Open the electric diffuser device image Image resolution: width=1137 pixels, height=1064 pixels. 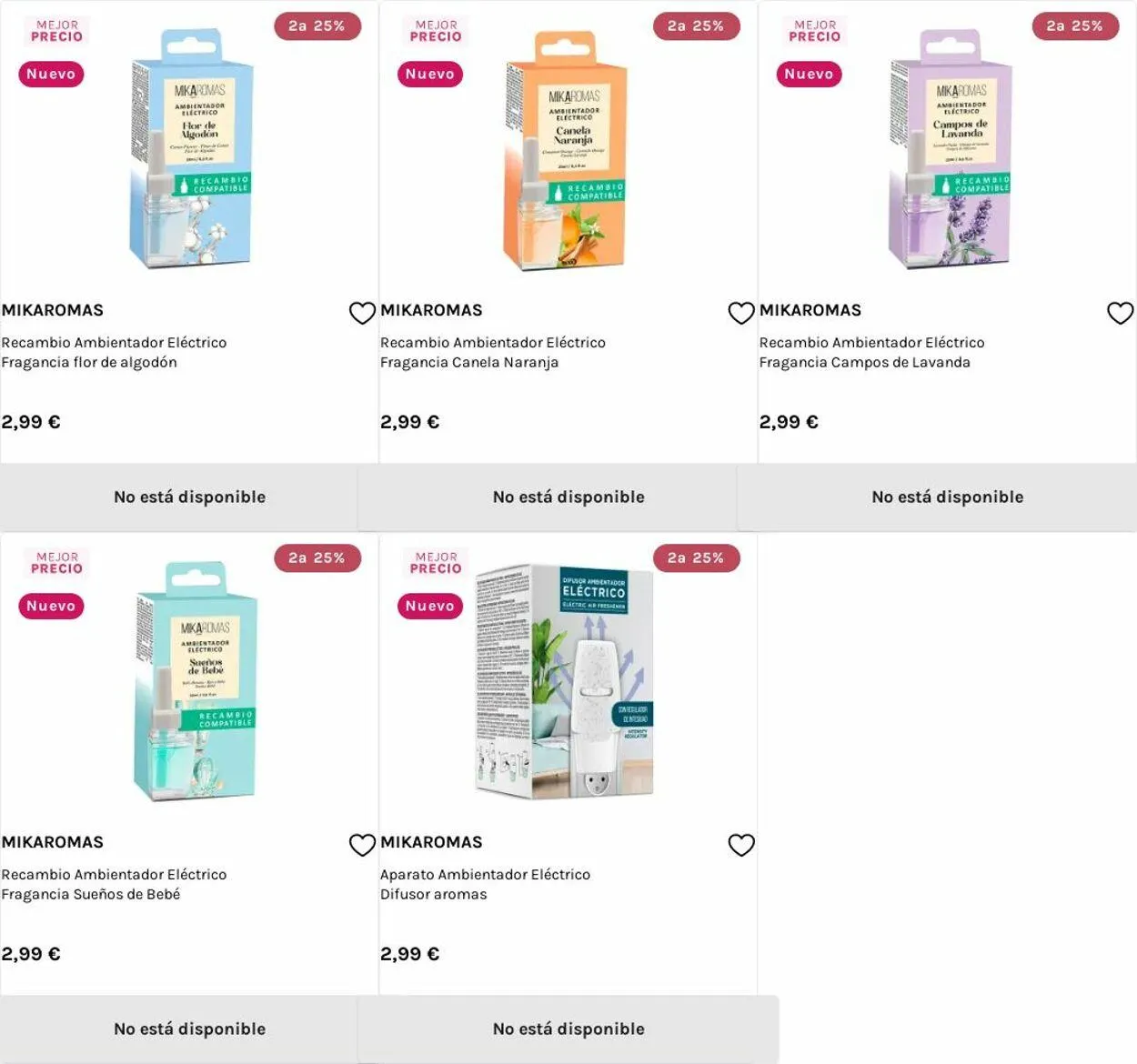point(564,682)
